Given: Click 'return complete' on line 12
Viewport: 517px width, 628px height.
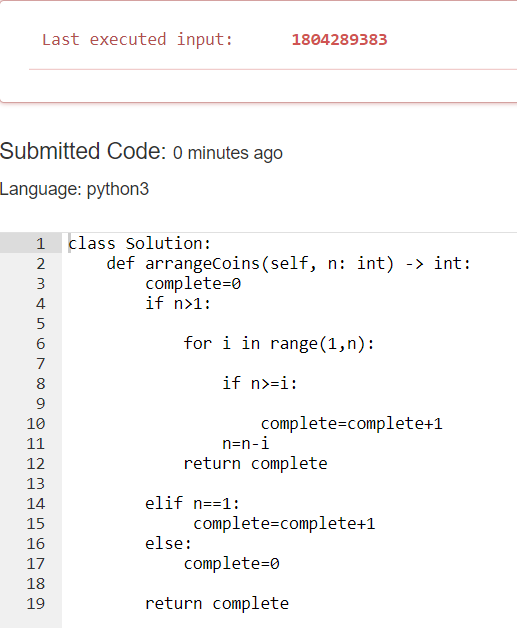Looking at the screenshot, I should (255, 464).
